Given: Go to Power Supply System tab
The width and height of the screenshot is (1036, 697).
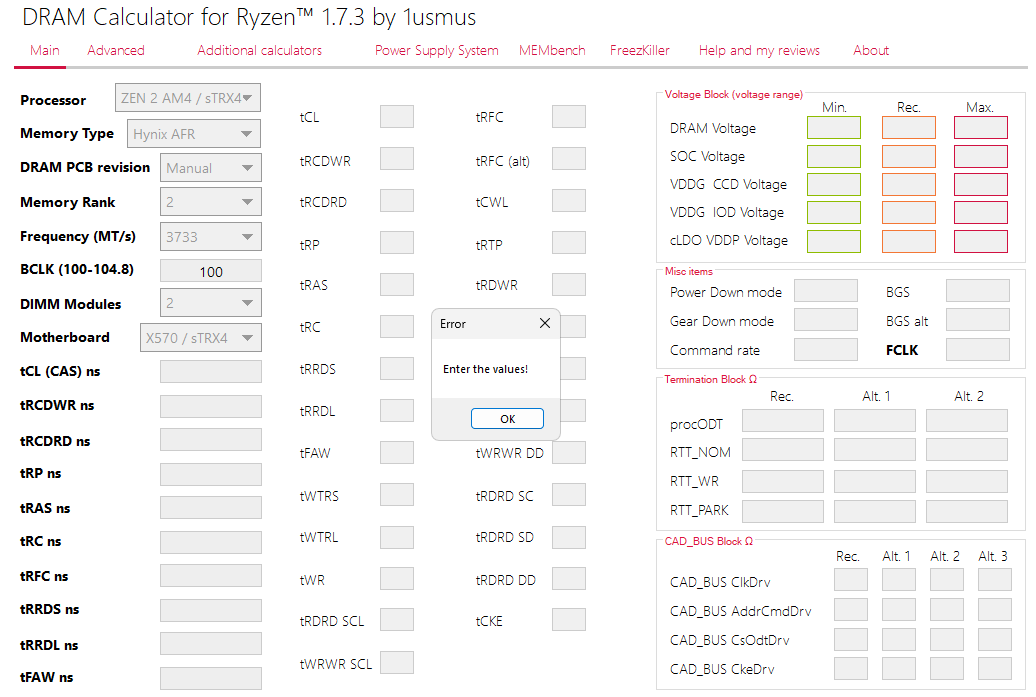Looking at the screenshot, I should (x=436, y=50).
